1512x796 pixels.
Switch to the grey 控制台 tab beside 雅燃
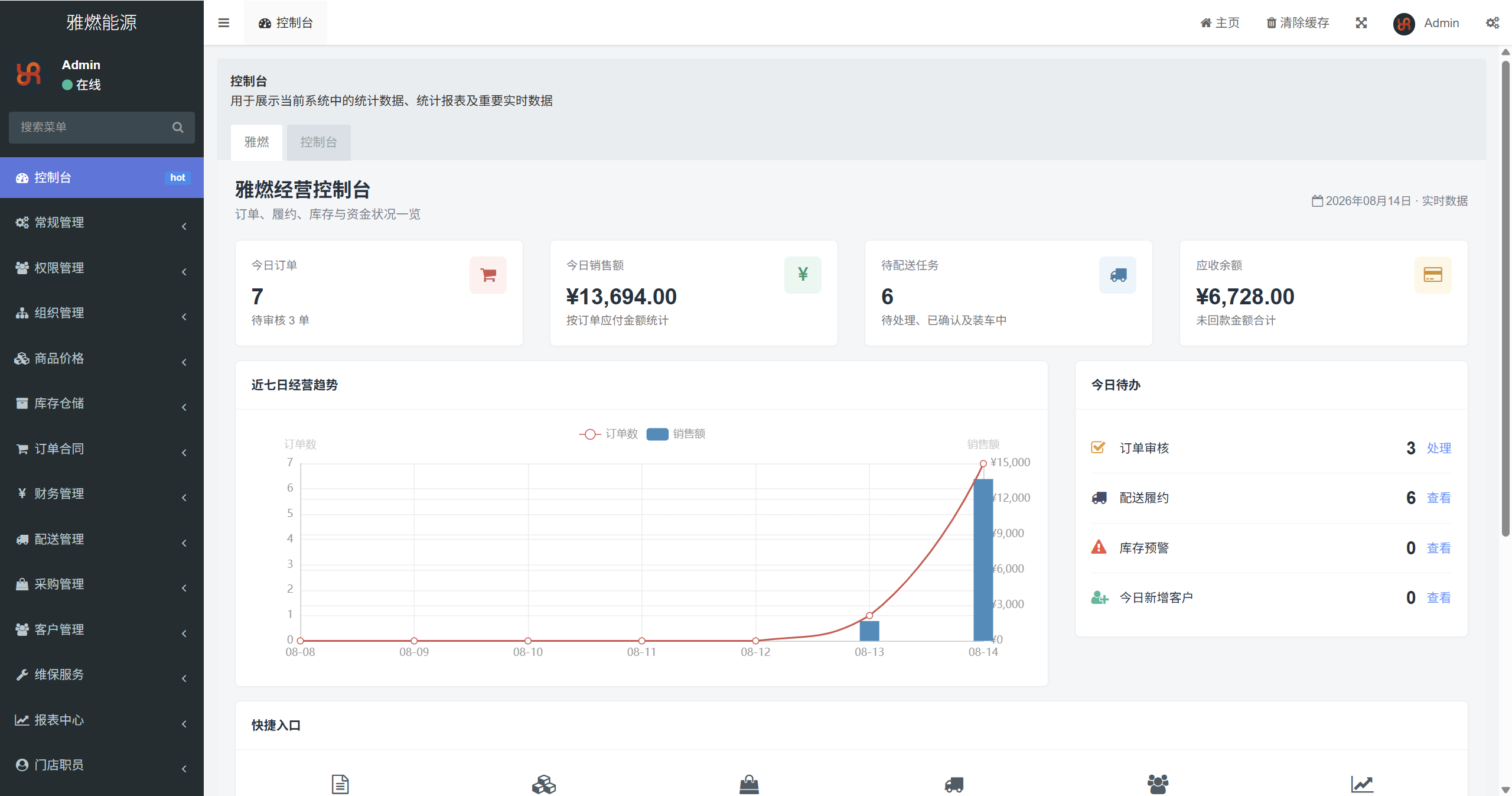[318, 142]
